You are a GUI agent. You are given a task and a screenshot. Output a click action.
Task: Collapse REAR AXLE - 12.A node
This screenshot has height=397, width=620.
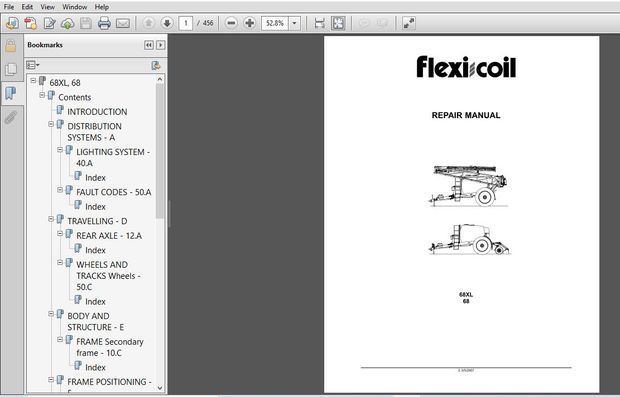[60, 233]
